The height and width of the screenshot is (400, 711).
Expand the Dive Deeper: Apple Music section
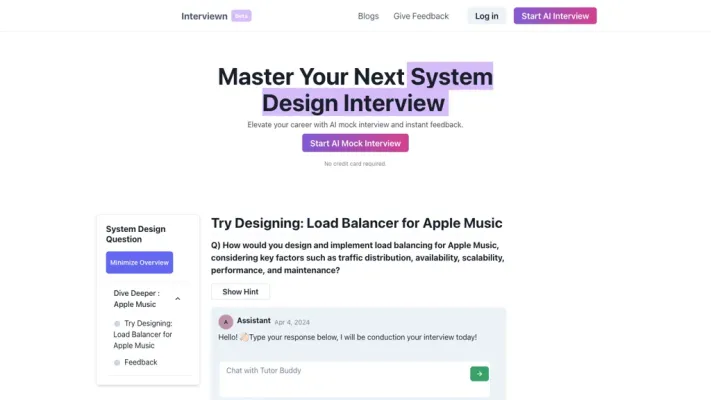(135, 299)
